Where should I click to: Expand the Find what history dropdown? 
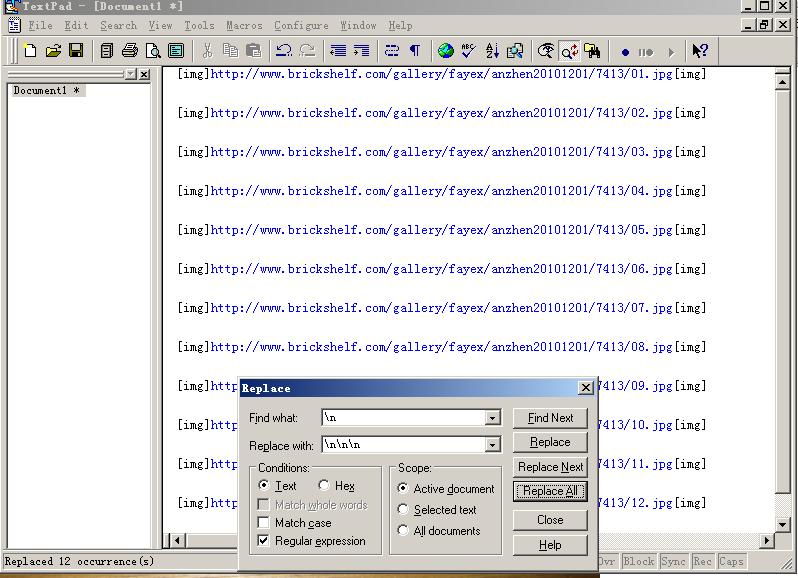[x=492, y=418]
